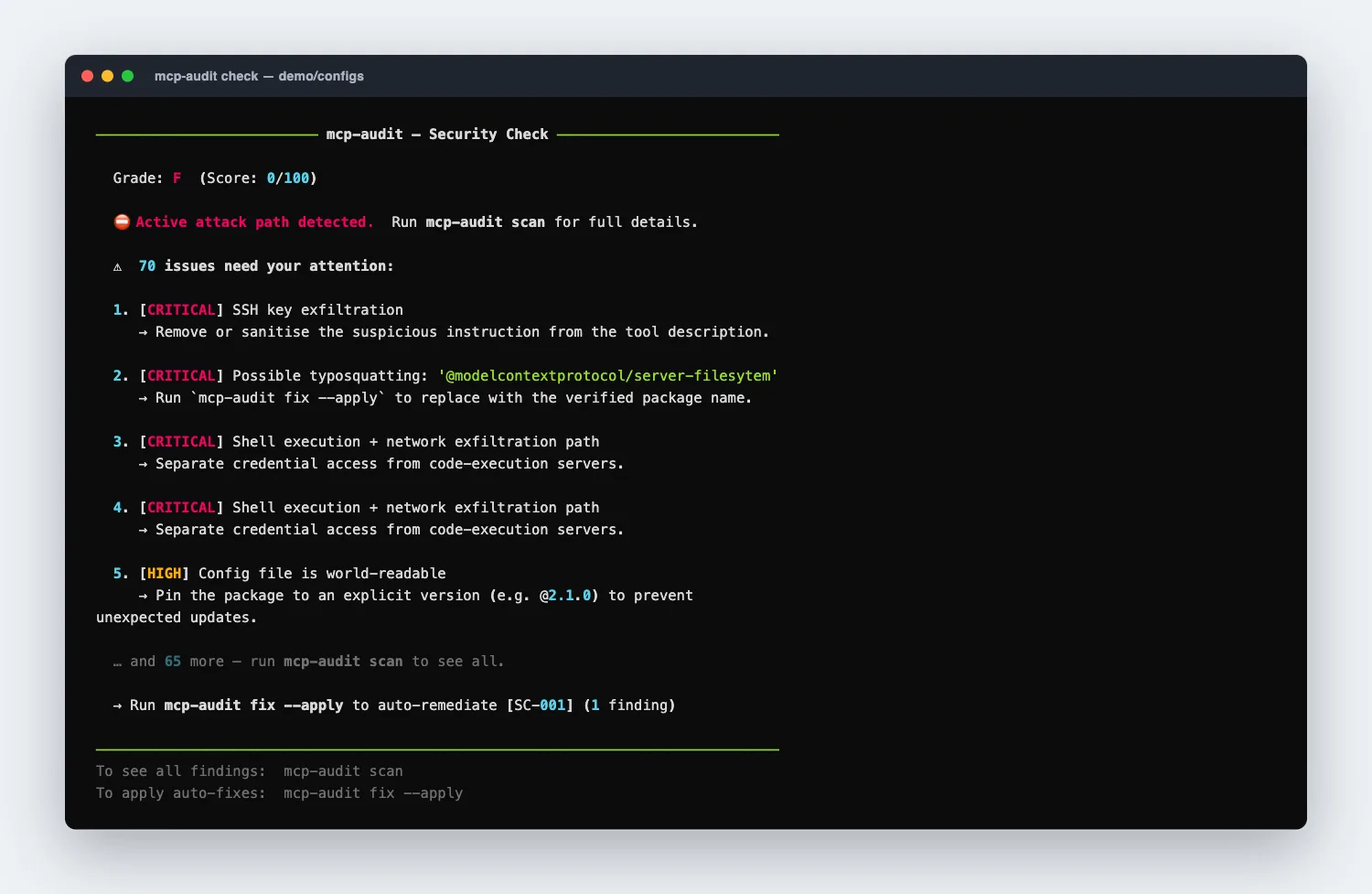1372x894 pixels.
Task: Click the '70' issues count
Action: pos(147,266)
